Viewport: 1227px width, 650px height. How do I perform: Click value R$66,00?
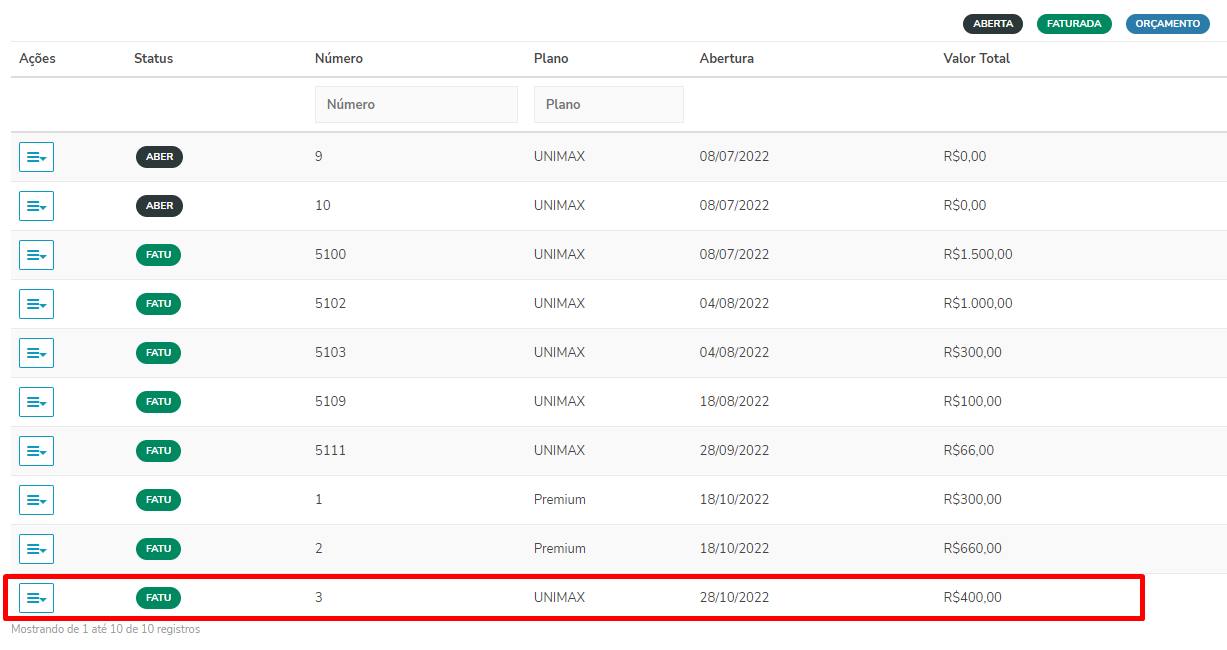tap(968, 451)
